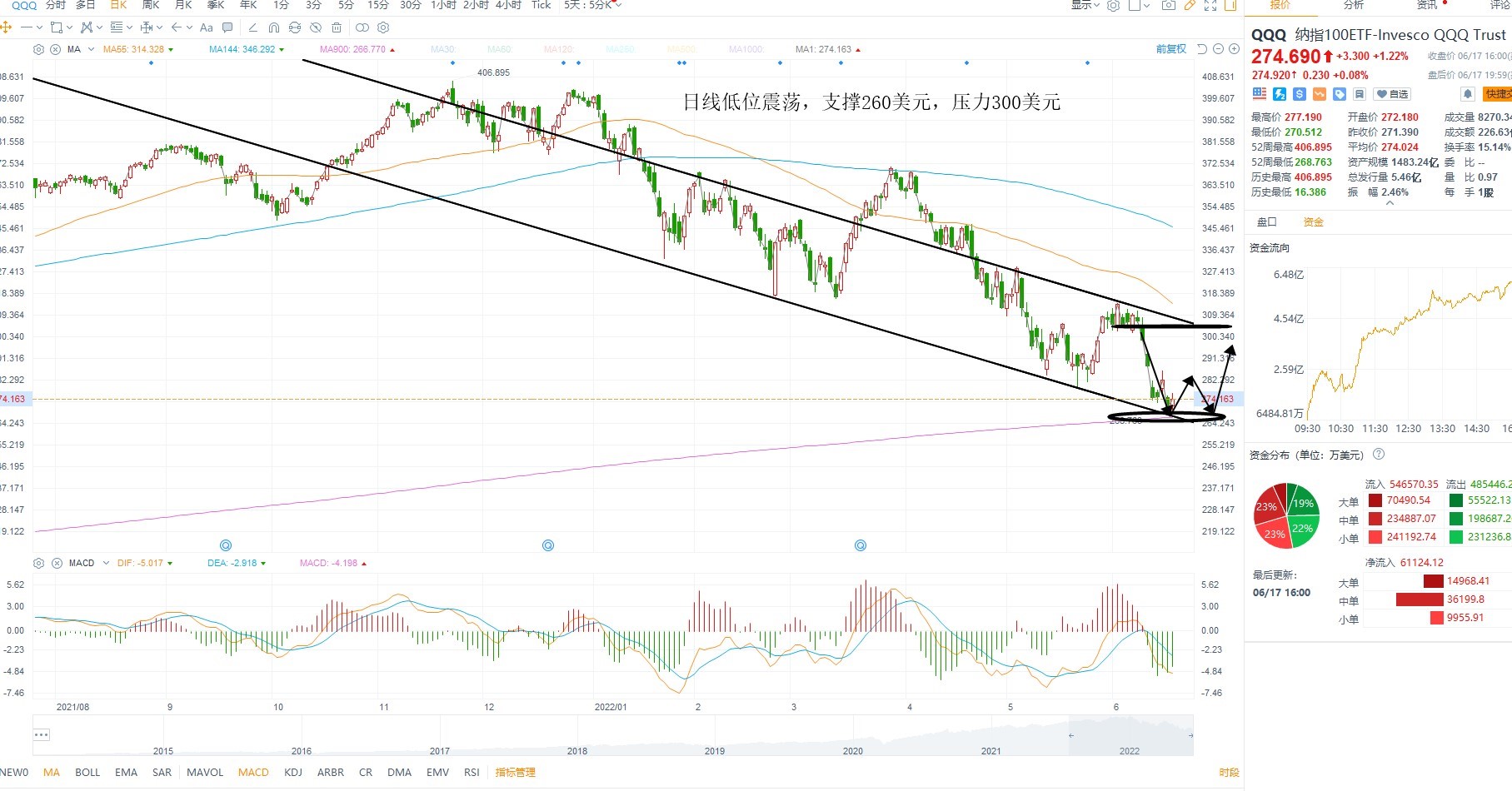Switch to 周K weekly chart
The height and width of the screenshot is (791, 1512).
(151, 5)
